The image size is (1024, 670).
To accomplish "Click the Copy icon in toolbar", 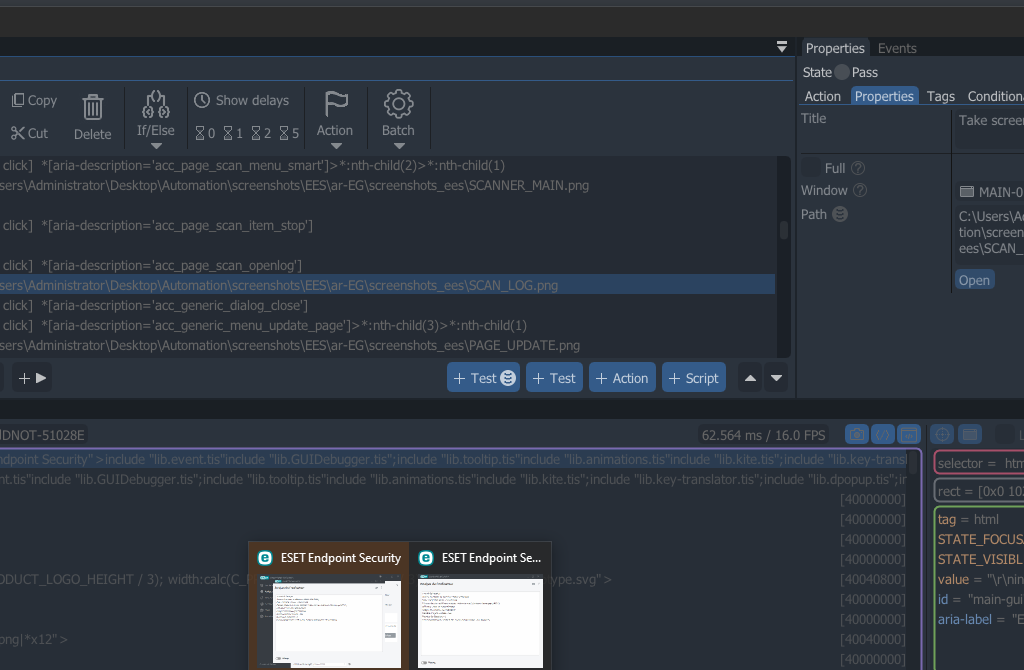I will pos(18,100).
